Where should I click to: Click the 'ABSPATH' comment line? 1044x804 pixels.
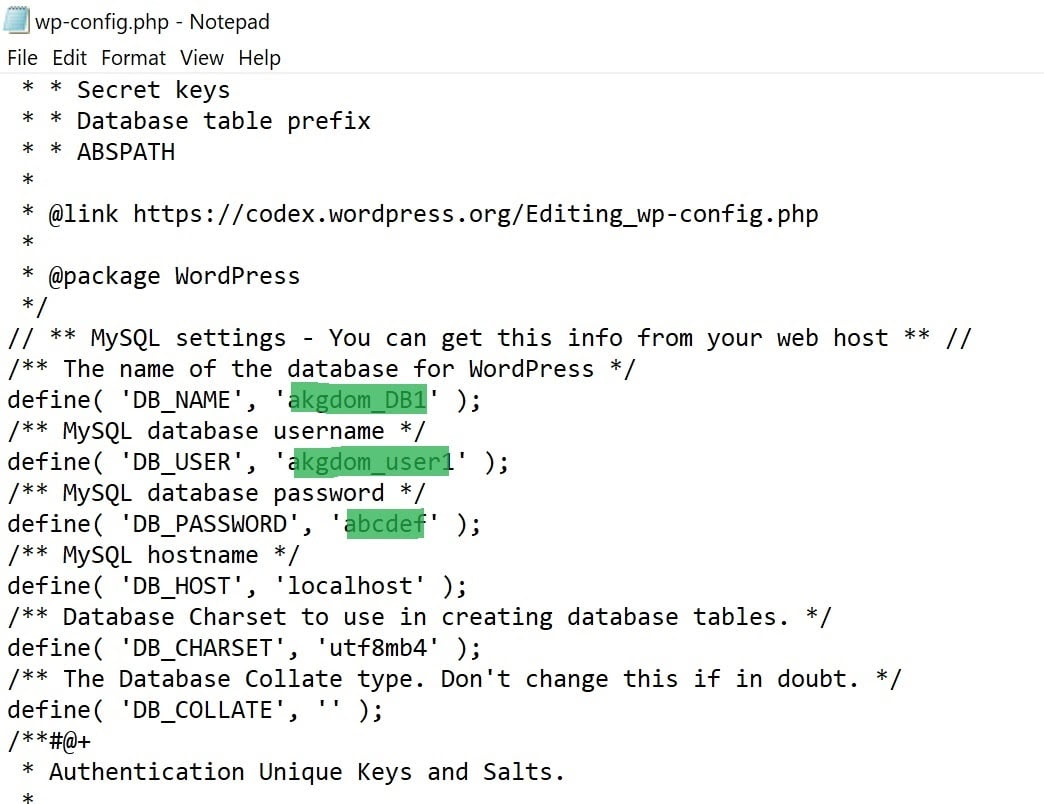(125, 152)
